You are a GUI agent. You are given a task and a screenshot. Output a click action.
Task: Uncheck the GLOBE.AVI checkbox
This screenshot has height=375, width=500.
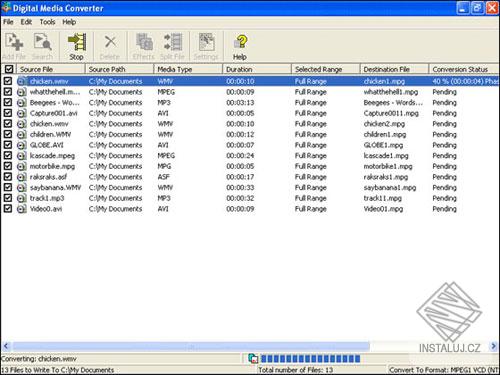click(8, 145)
